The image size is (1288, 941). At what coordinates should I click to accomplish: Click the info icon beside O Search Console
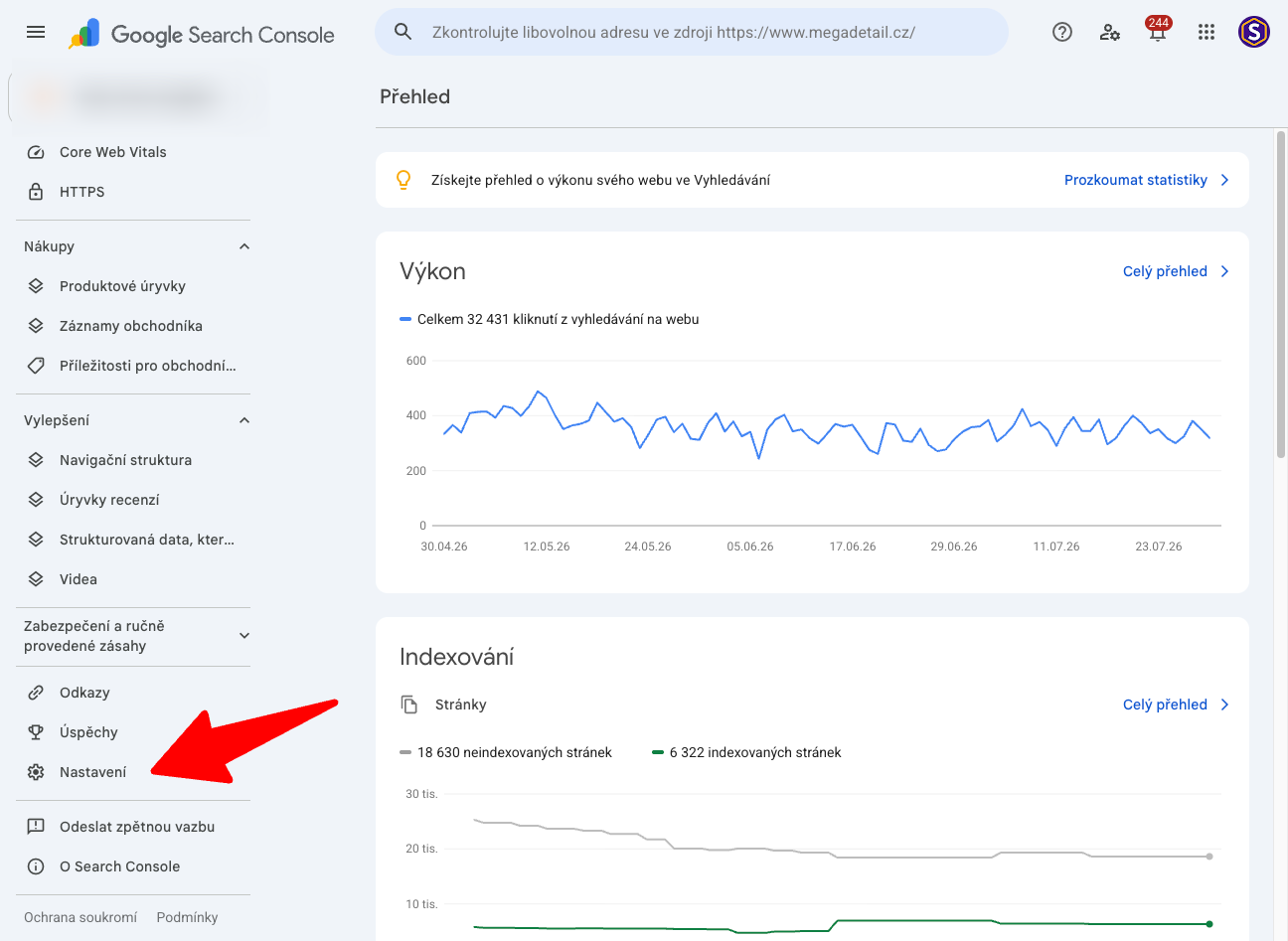36,866
